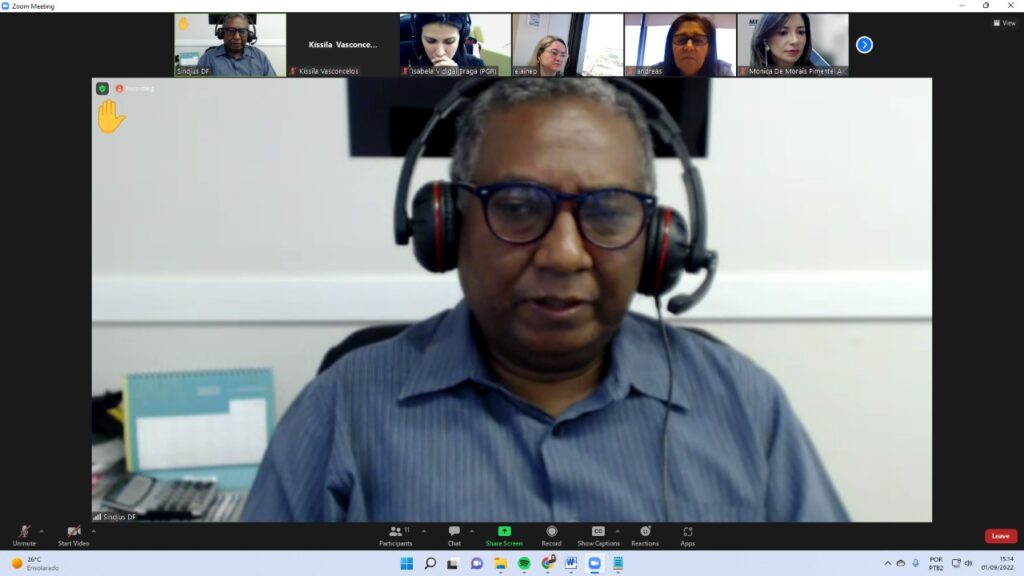
Task: Open Windows Start menu
Action: 407,563
